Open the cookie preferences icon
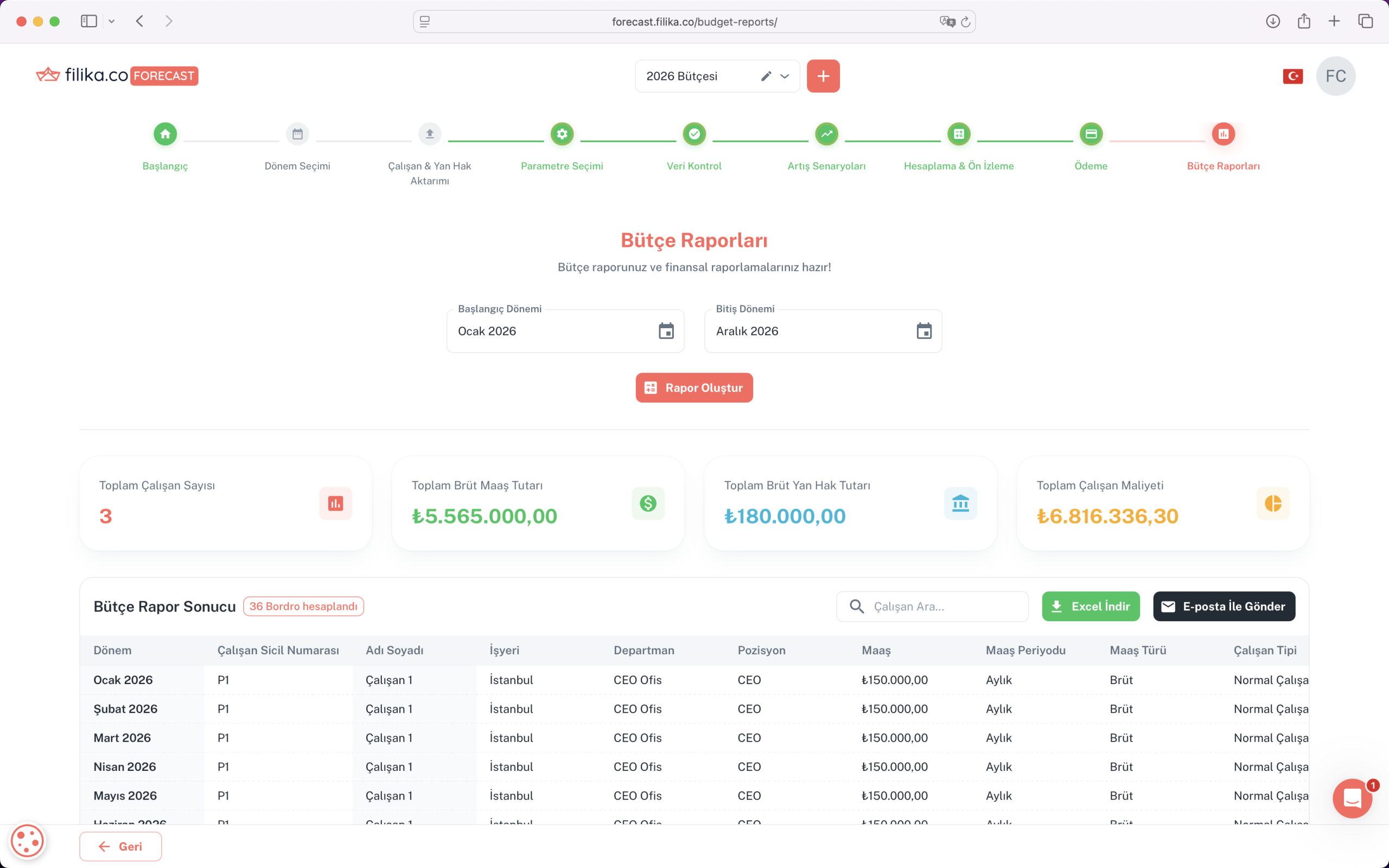The height and width of the screenshot is (868, 1389). coord(27,841)
